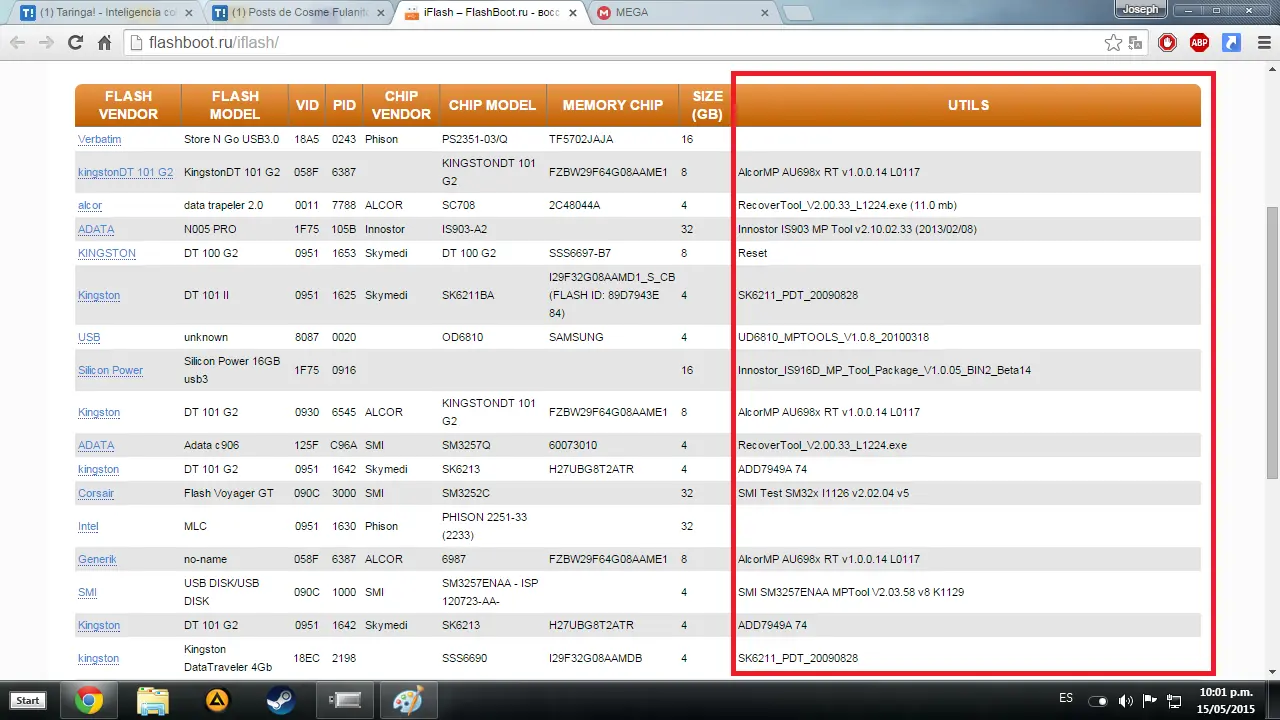Click the MEMORY CHIP column header

tap(613, 105)
